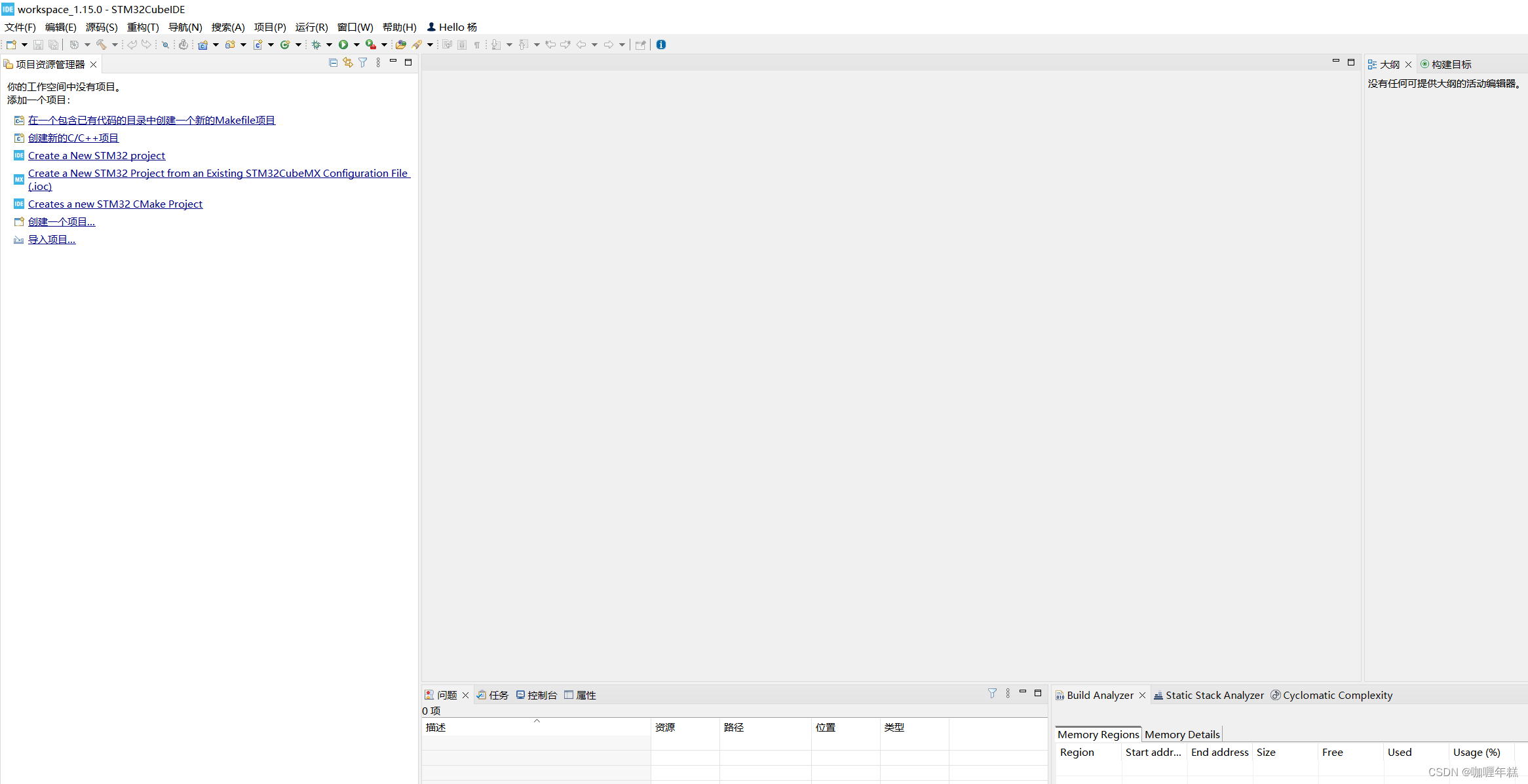The width and height of the screenshot is (1528, 784).
Task: Close the 项目资源管理器 tab
Action: click(94, 64)
